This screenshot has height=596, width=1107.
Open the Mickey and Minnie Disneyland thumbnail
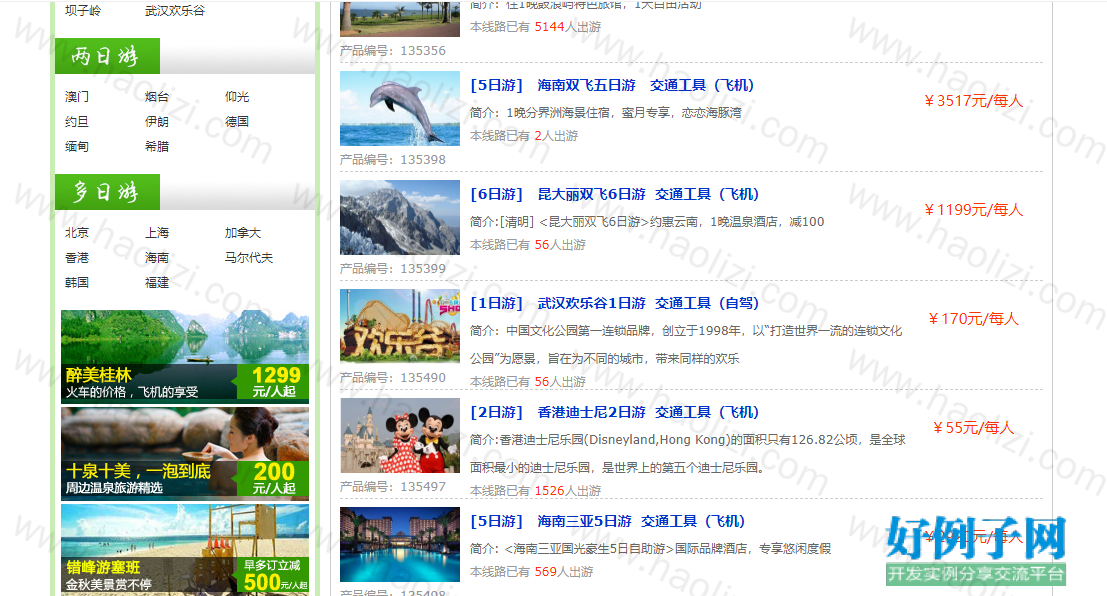coord(400,436)
